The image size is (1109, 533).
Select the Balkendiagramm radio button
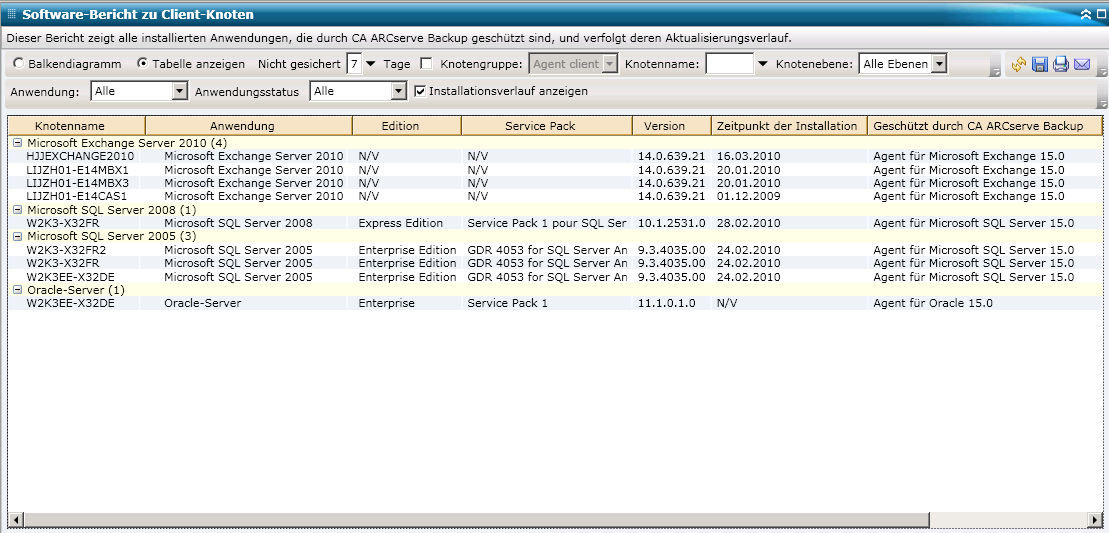[x=20, y=64]
